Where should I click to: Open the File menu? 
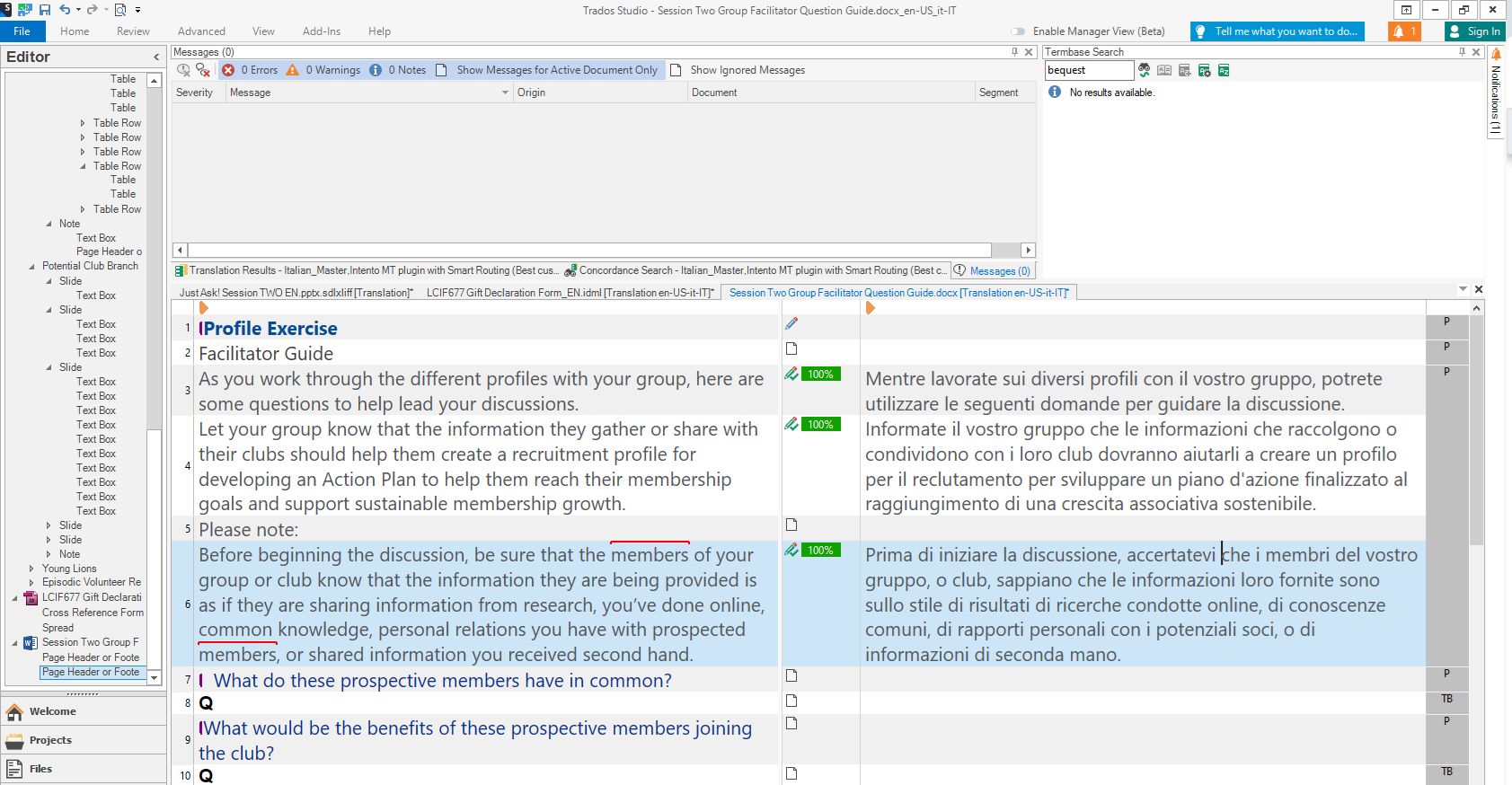22,31
